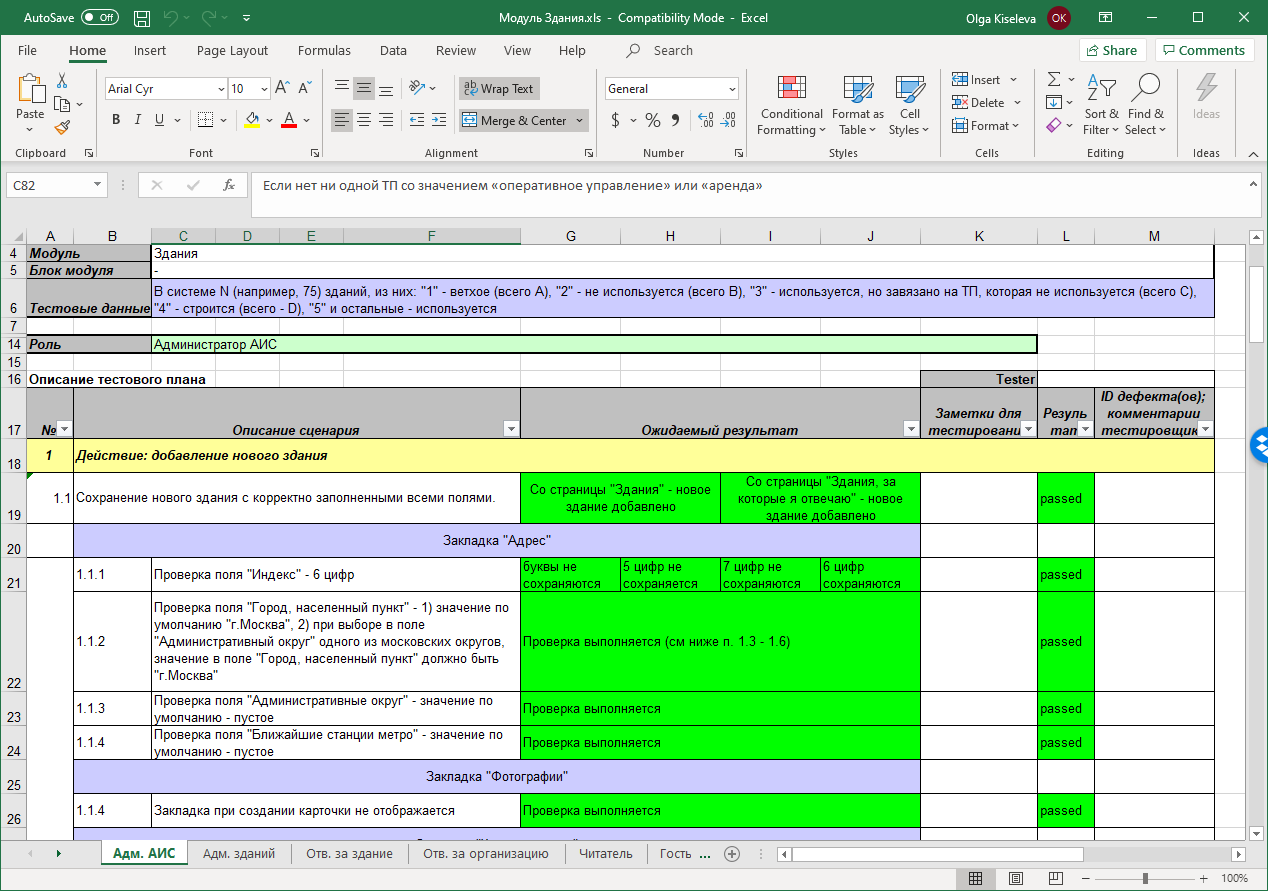Open filter dropdown for Описание сценария column
Screen dimensions: 1268x891
(x=511, y=429)
